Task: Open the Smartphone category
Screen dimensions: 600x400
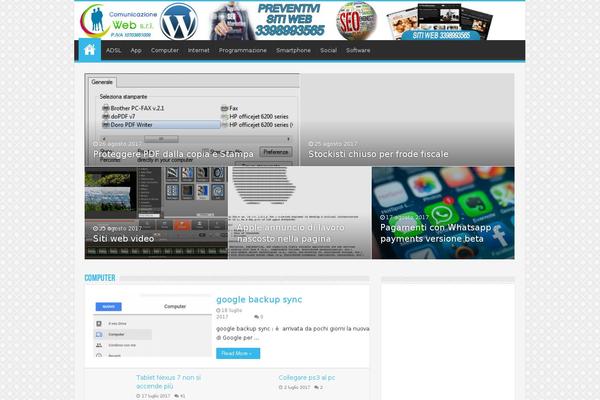Action: (293, 50)
